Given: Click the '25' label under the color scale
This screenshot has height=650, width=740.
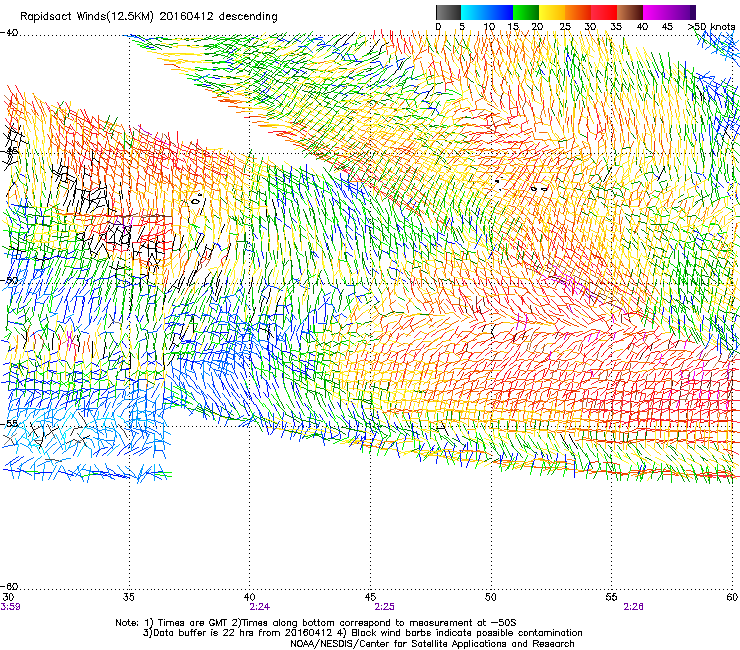Looking at the screenshot, I should (x=565, y=27).
